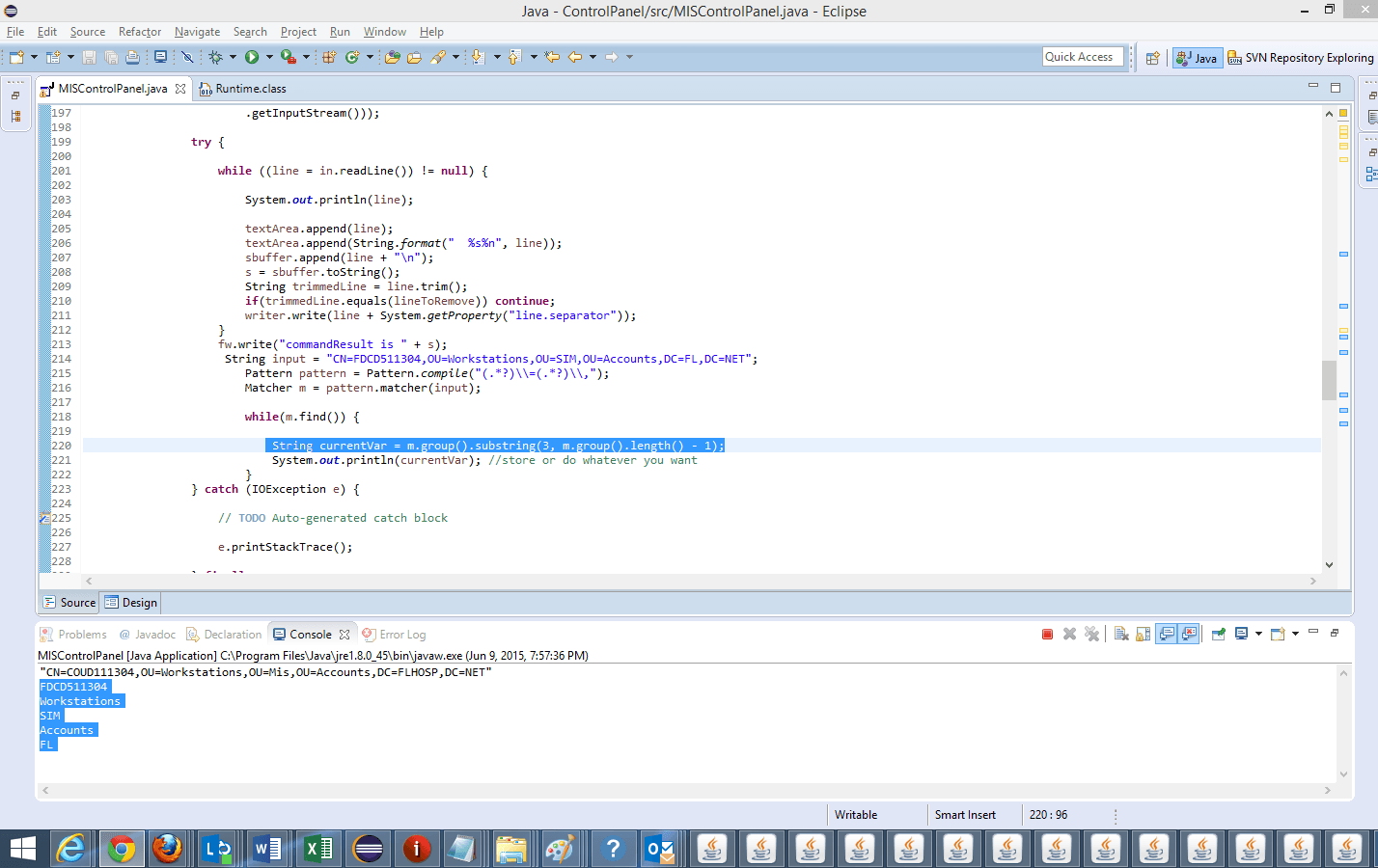
Task: Open Display Selected Console dropdown arrow
Action: pyautogui.click(x=1258, y=634)
